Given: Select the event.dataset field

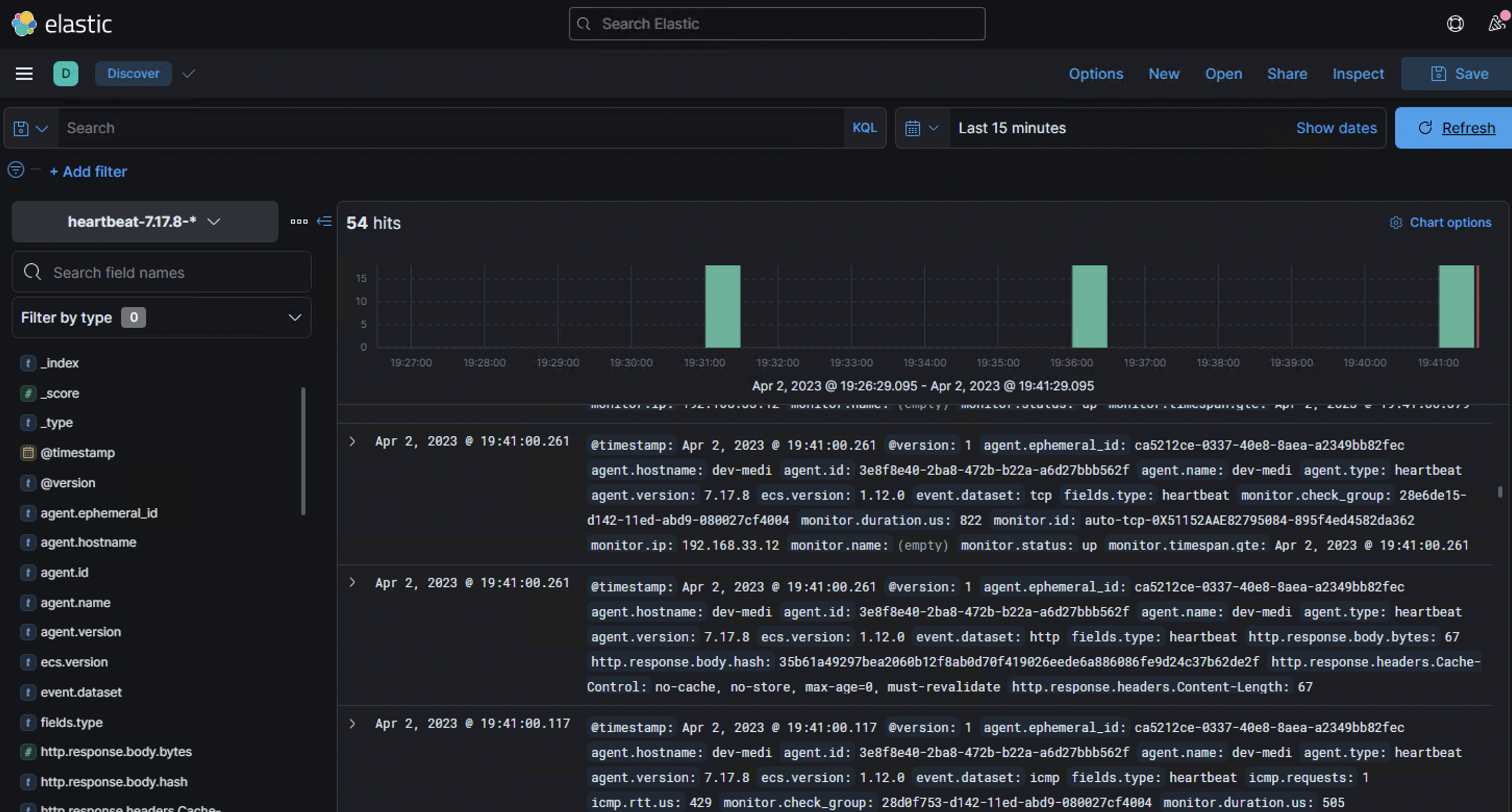Looking at the screenshot, I should coord(81,692).
